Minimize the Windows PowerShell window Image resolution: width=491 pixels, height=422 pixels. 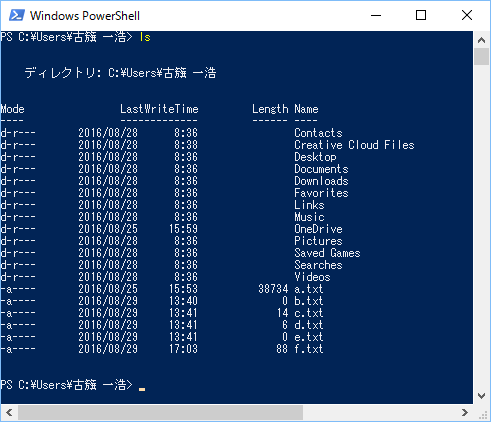pyautogui.click(x=376, y=15)
